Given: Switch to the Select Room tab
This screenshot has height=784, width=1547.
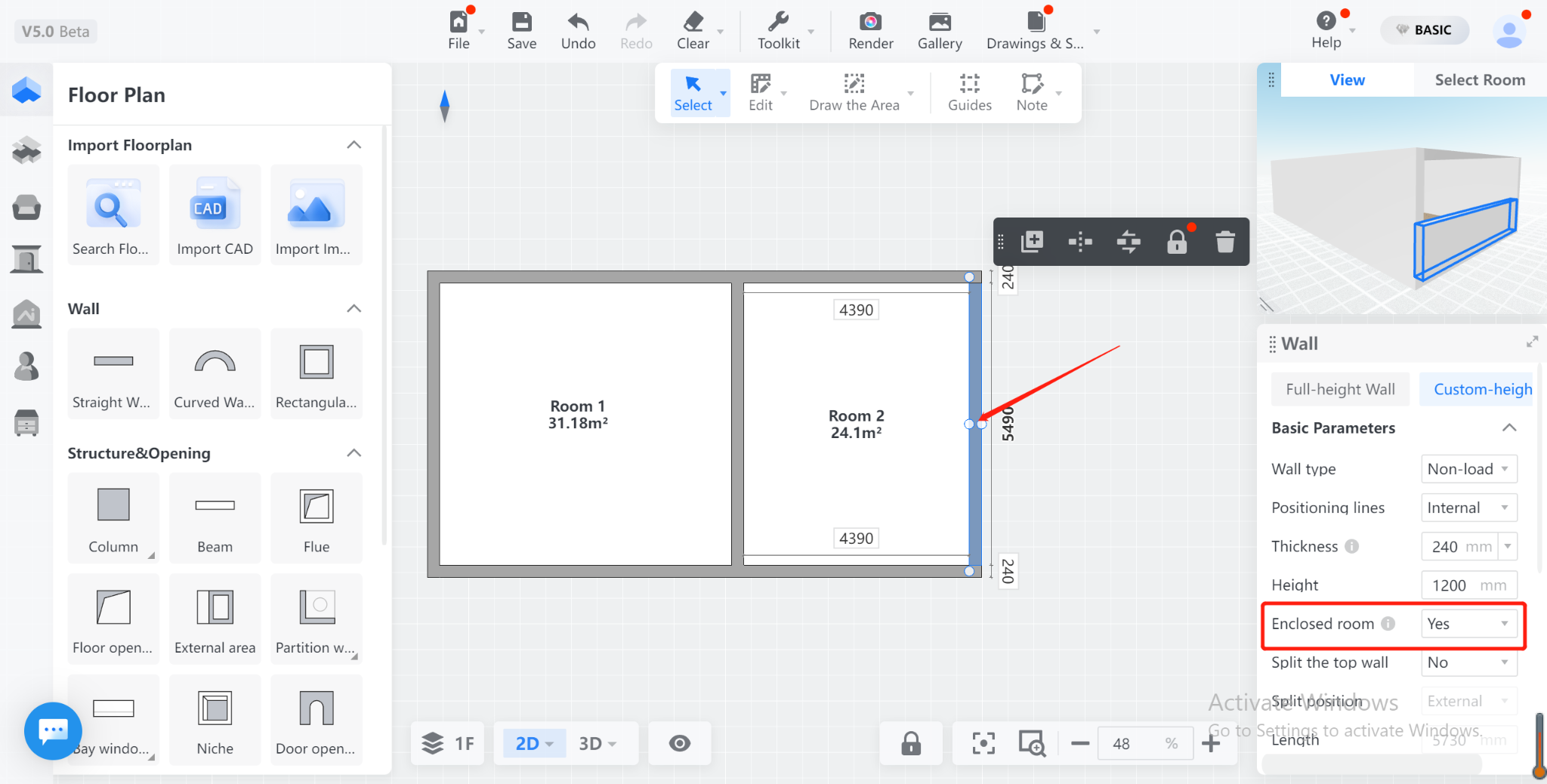Looking at the screenshot, I should [x=1479, y=80].
